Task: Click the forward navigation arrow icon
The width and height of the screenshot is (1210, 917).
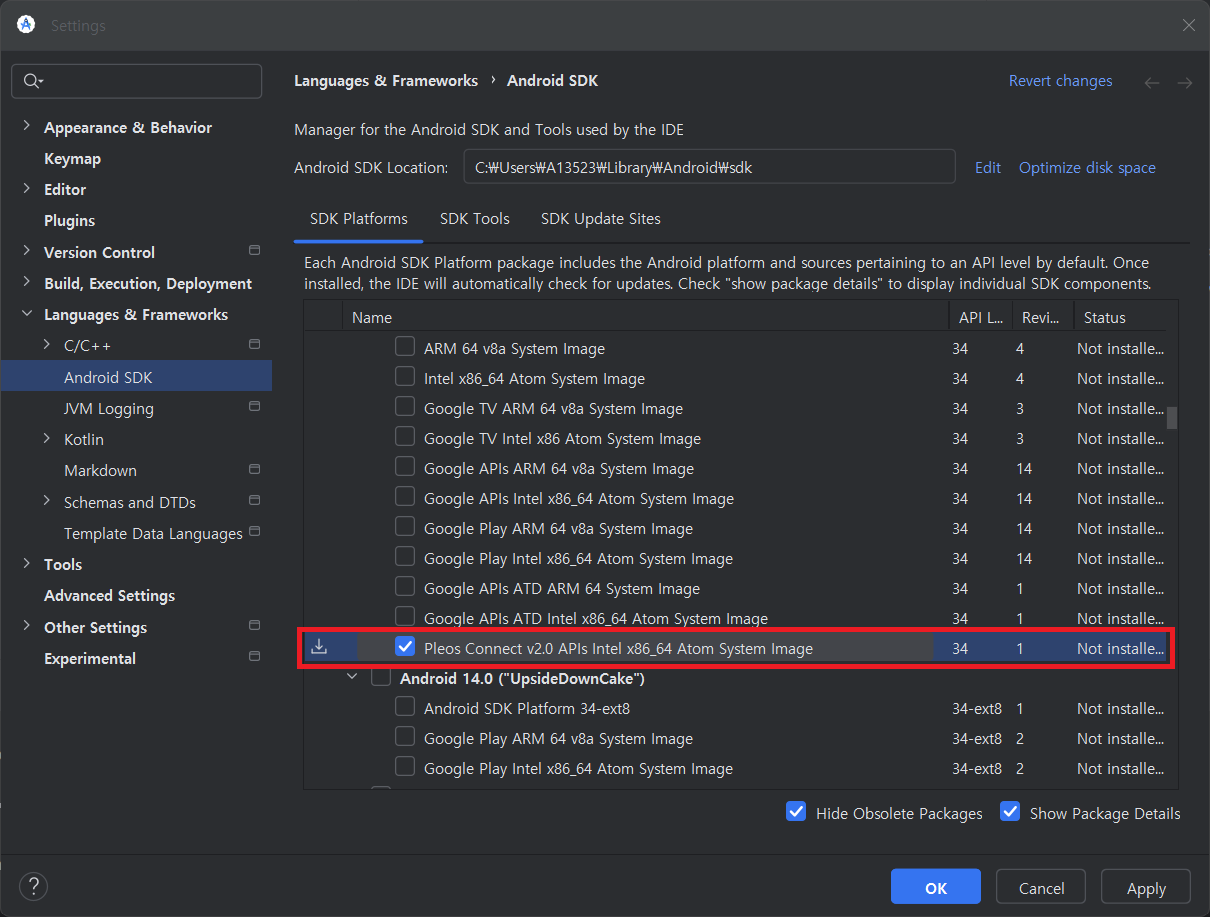Action: pyautogui.click(x=1185, y=83)
